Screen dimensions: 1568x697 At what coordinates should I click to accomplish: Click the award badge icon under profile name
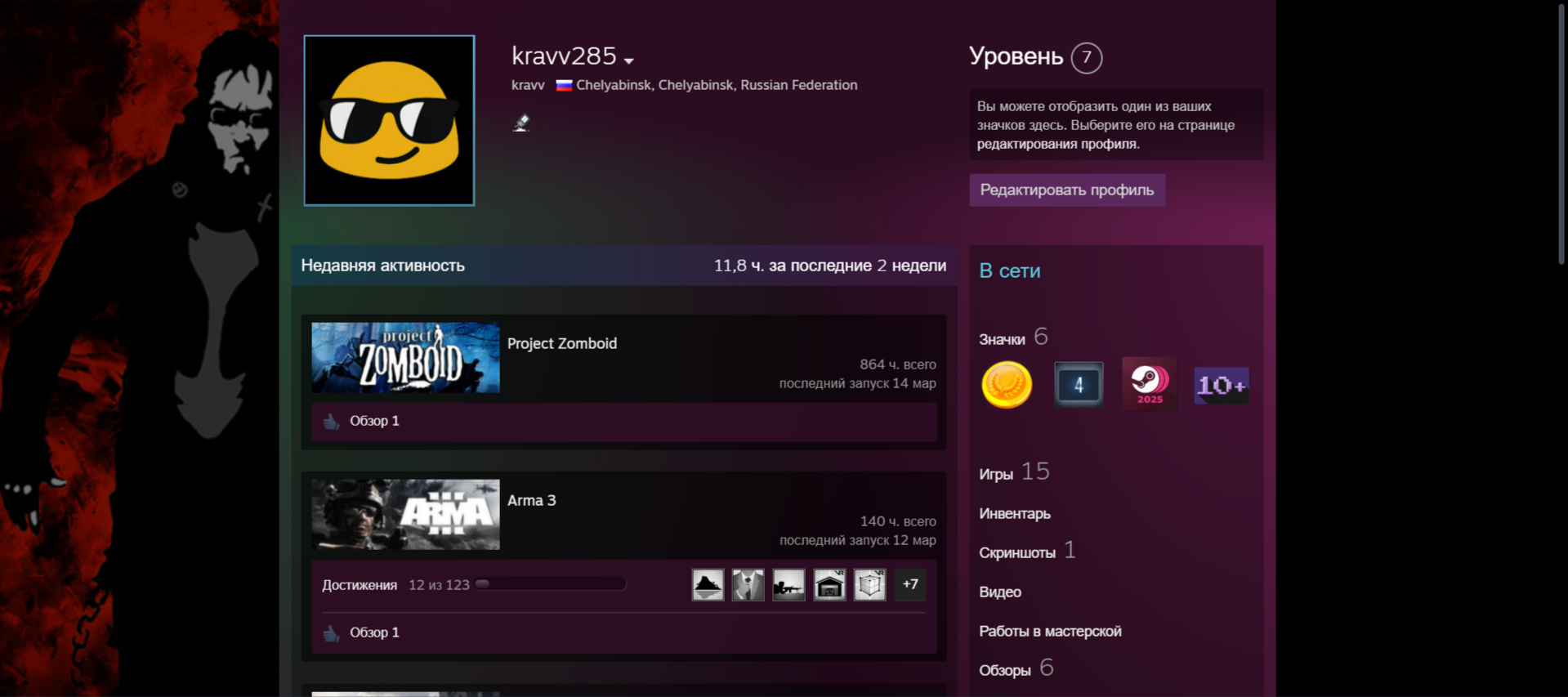tap(520, 123)
